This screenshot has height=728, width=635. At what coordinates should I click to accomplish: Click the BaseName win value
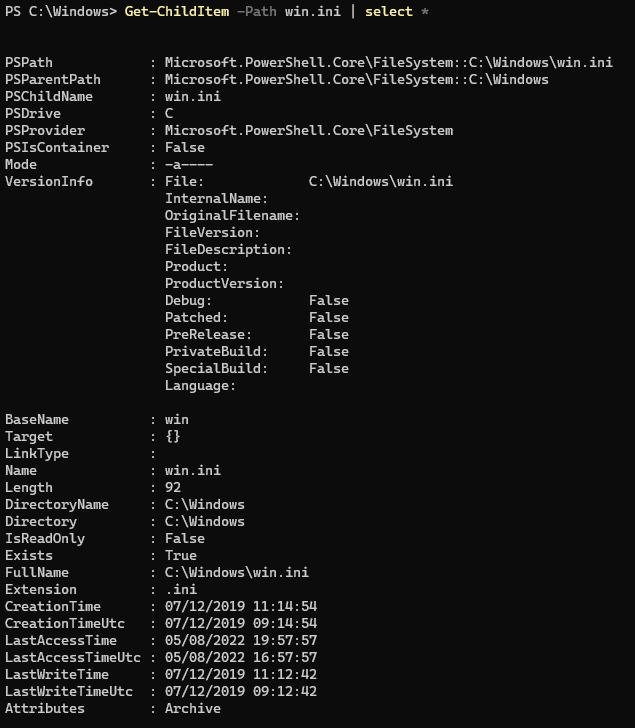coord(177,420)
